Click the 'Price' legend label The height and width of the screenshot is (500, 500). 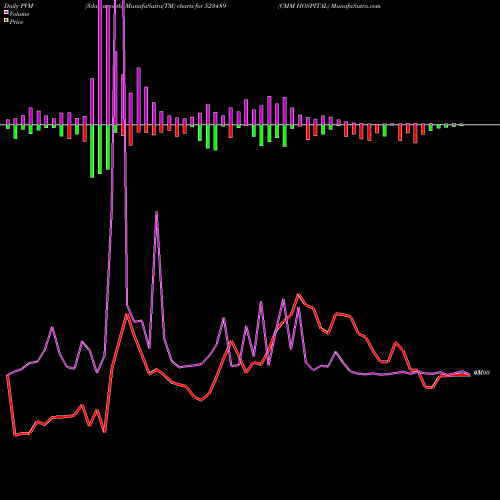coord(16,22)
